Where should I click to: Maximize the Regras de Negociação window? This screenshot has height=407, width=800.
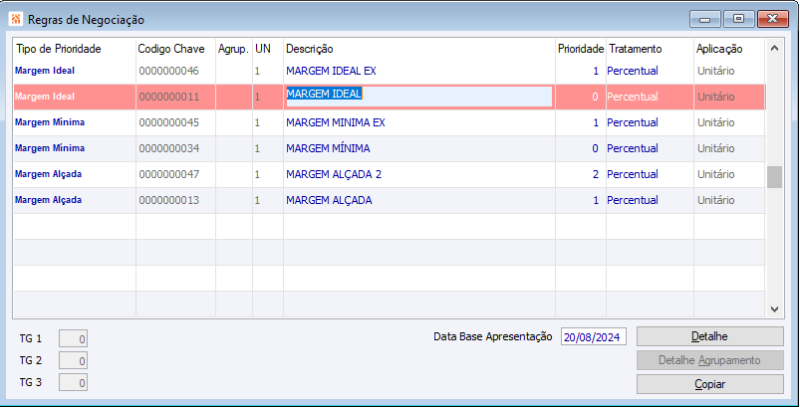tap(738, 19)
